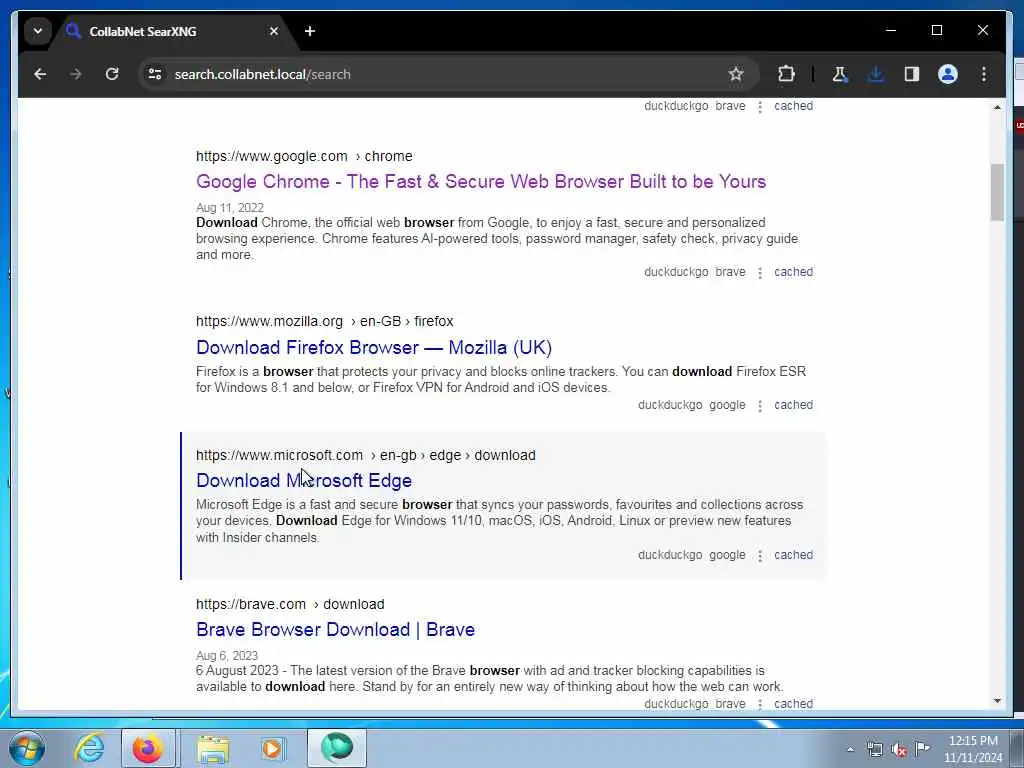1024x768 pixels.
Task: Open Chrome Labs flask icon
Action: pyautogui.click(x=840, y=74)
